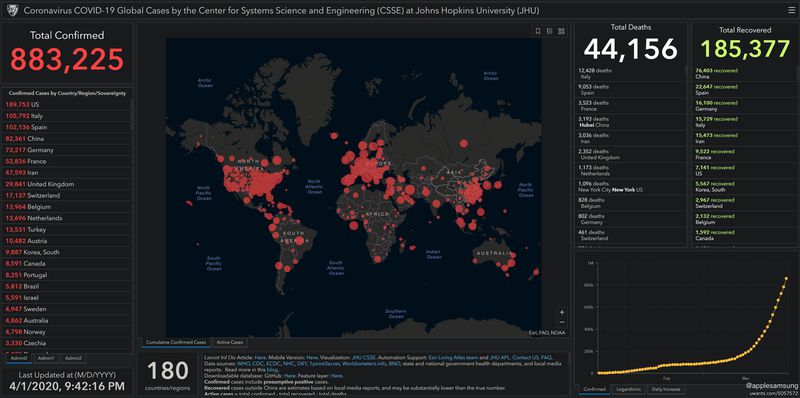Switch list to Admin1 level

tap(46, 359)
